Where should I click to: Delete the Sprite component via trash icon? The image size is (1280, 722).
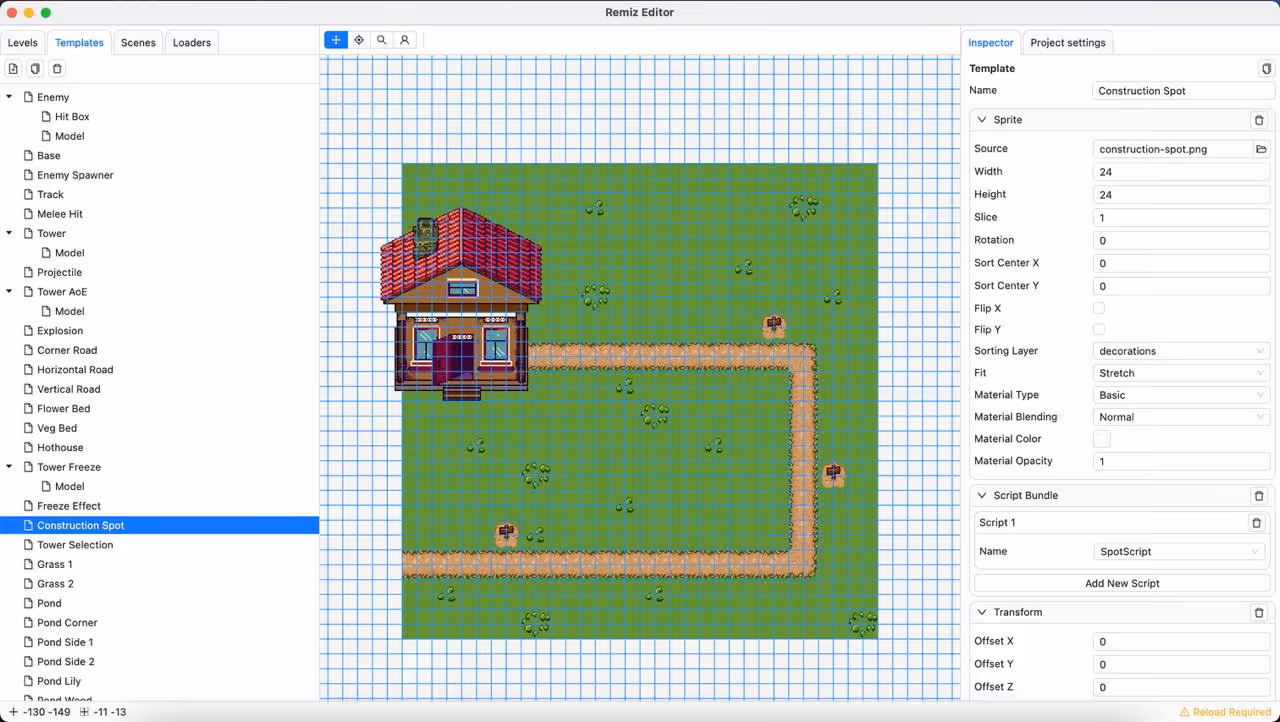click(x=1258, y=120)
